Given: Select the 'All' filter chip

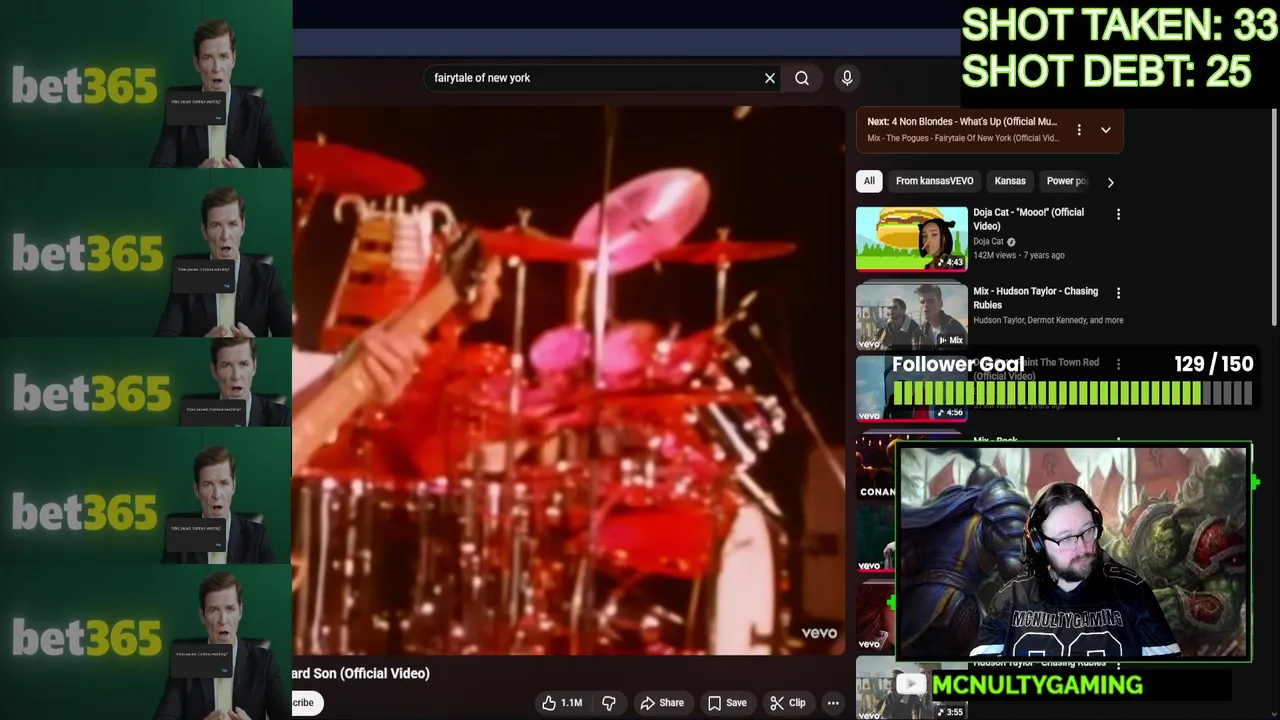Looking at the screenshot, I should [869, 181].
